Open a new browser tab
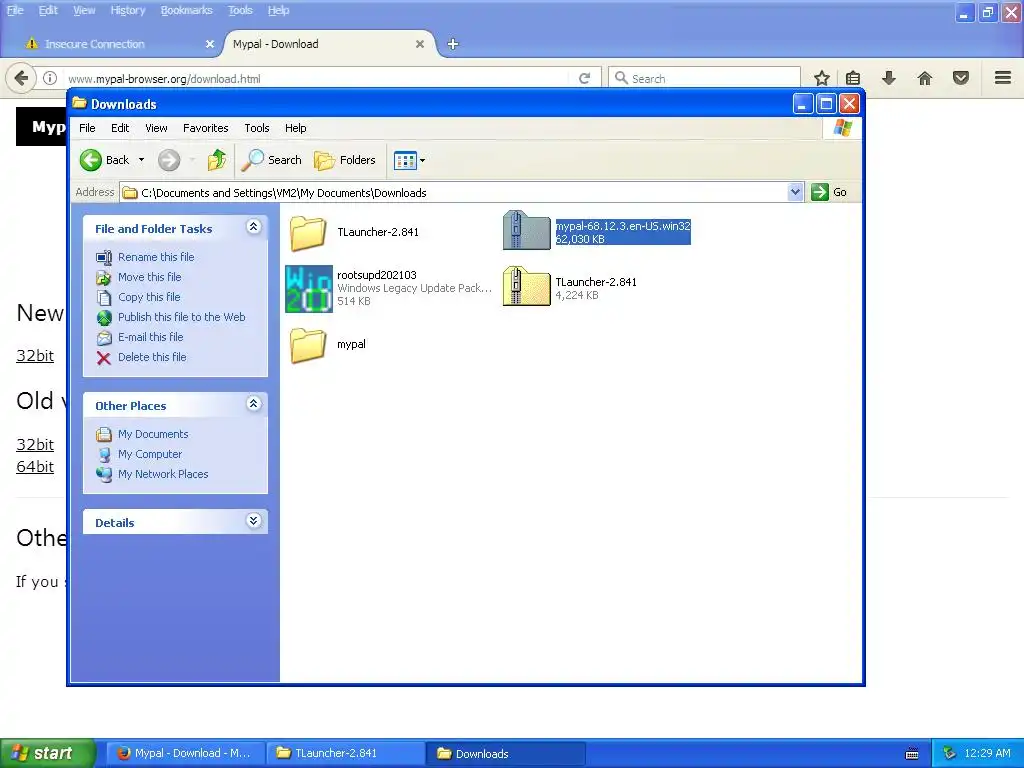 pos(453,44)
